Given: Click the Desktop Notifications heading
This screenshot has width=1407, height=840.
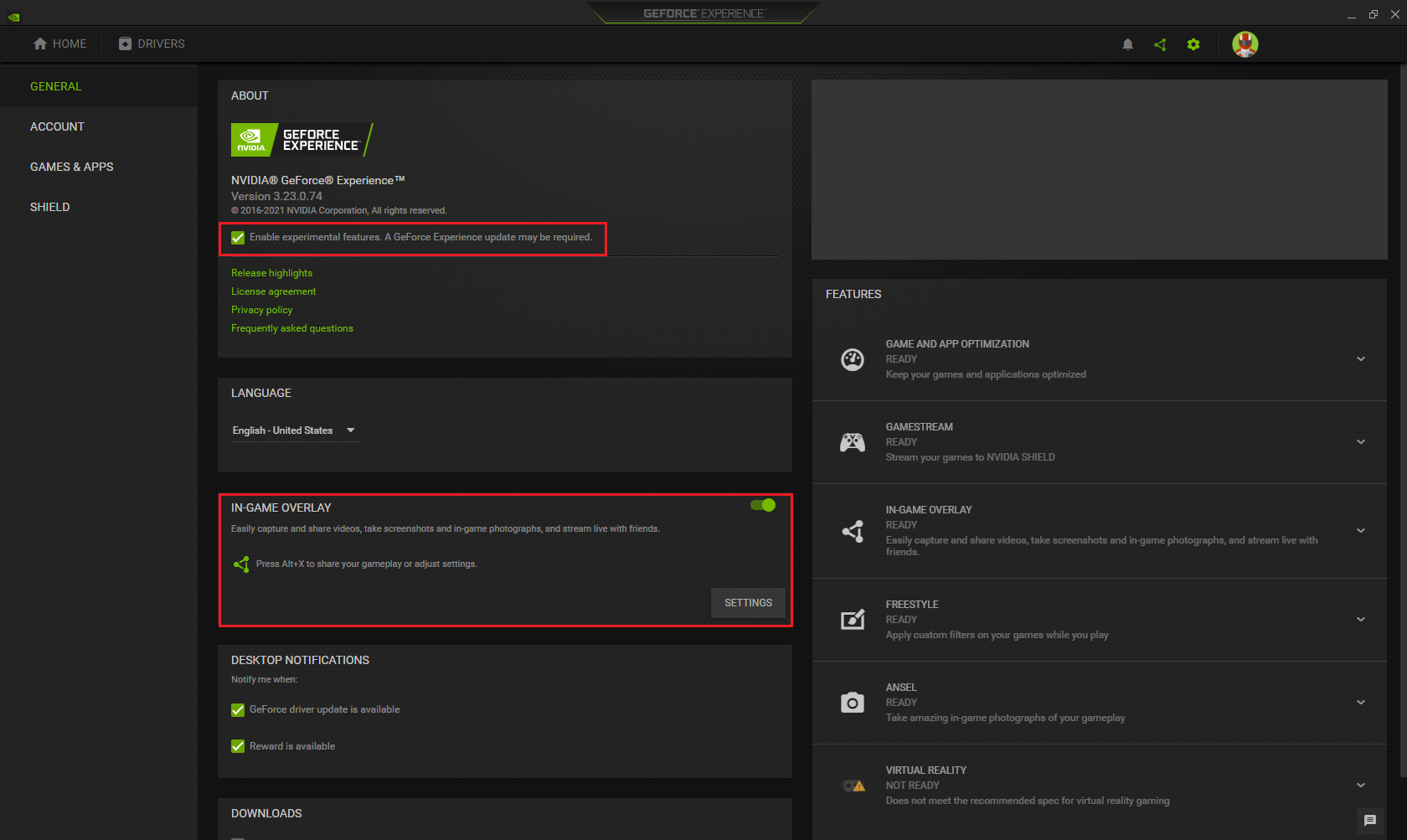Looking at the screenshot, I should point(300,660).
